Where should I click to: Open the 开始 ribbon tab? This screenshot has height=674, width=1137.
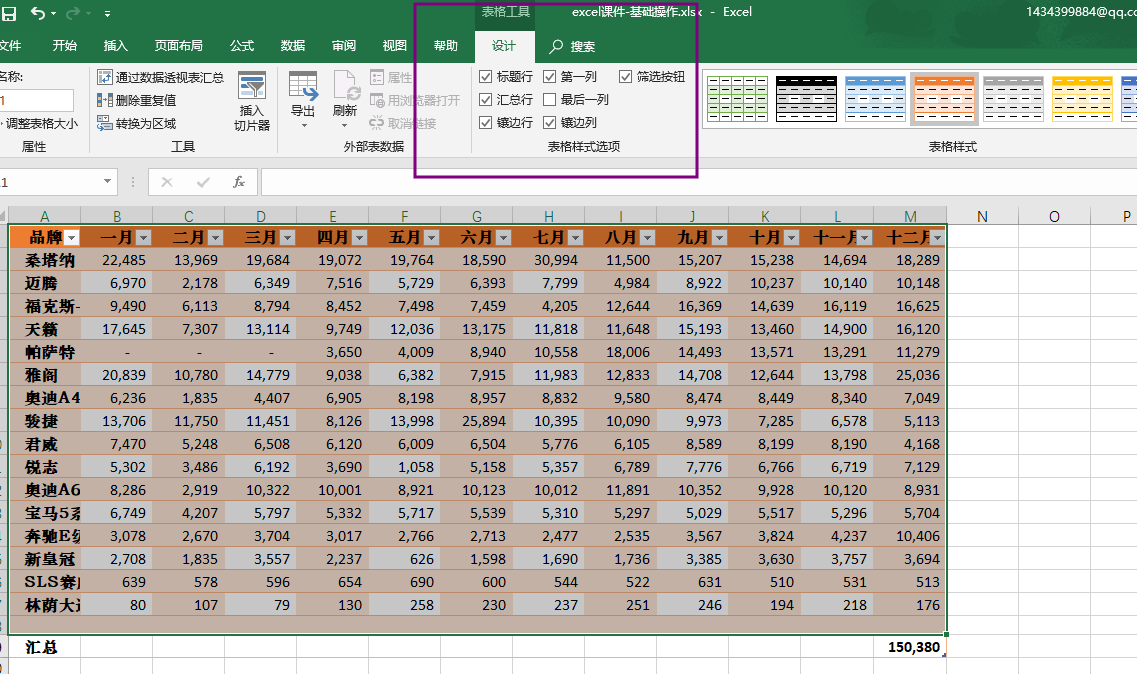pyautogui.click(x=65, y=46)
